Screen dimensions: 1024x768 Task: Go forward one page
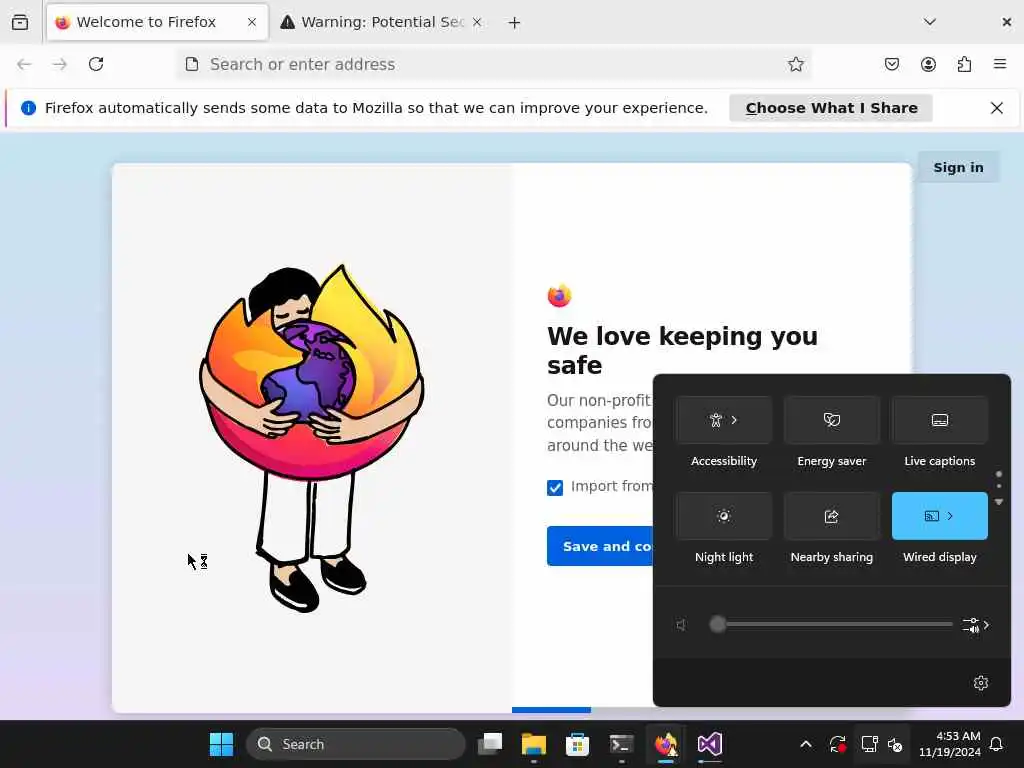tap(60, 64)
